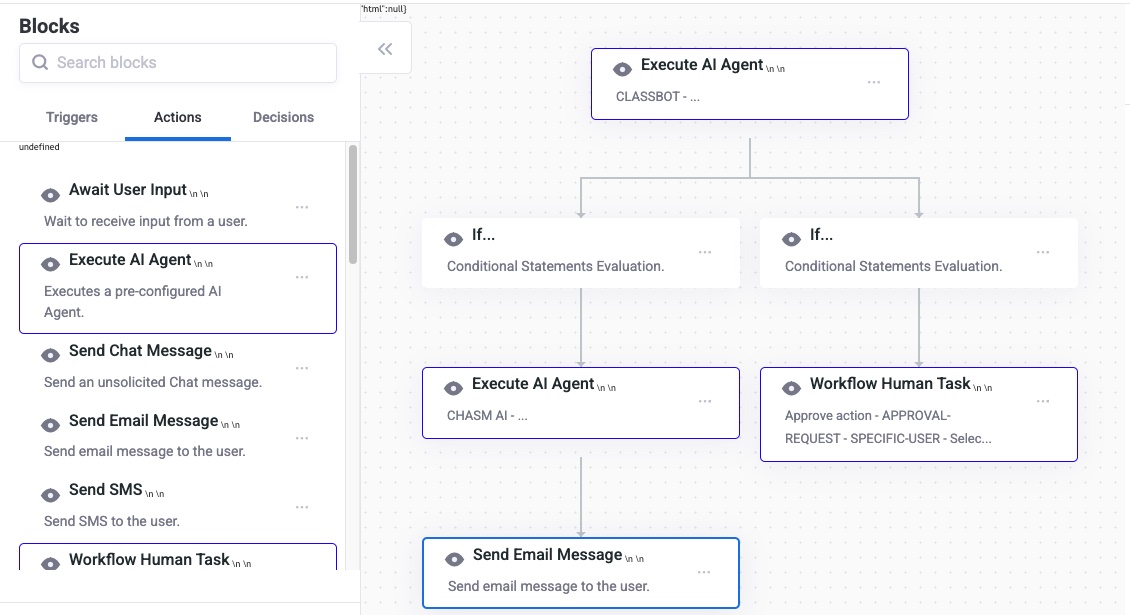The width and height of the screenshot is (1130, 615).
Task: Select the Actions tab
Action: (177, 118)
